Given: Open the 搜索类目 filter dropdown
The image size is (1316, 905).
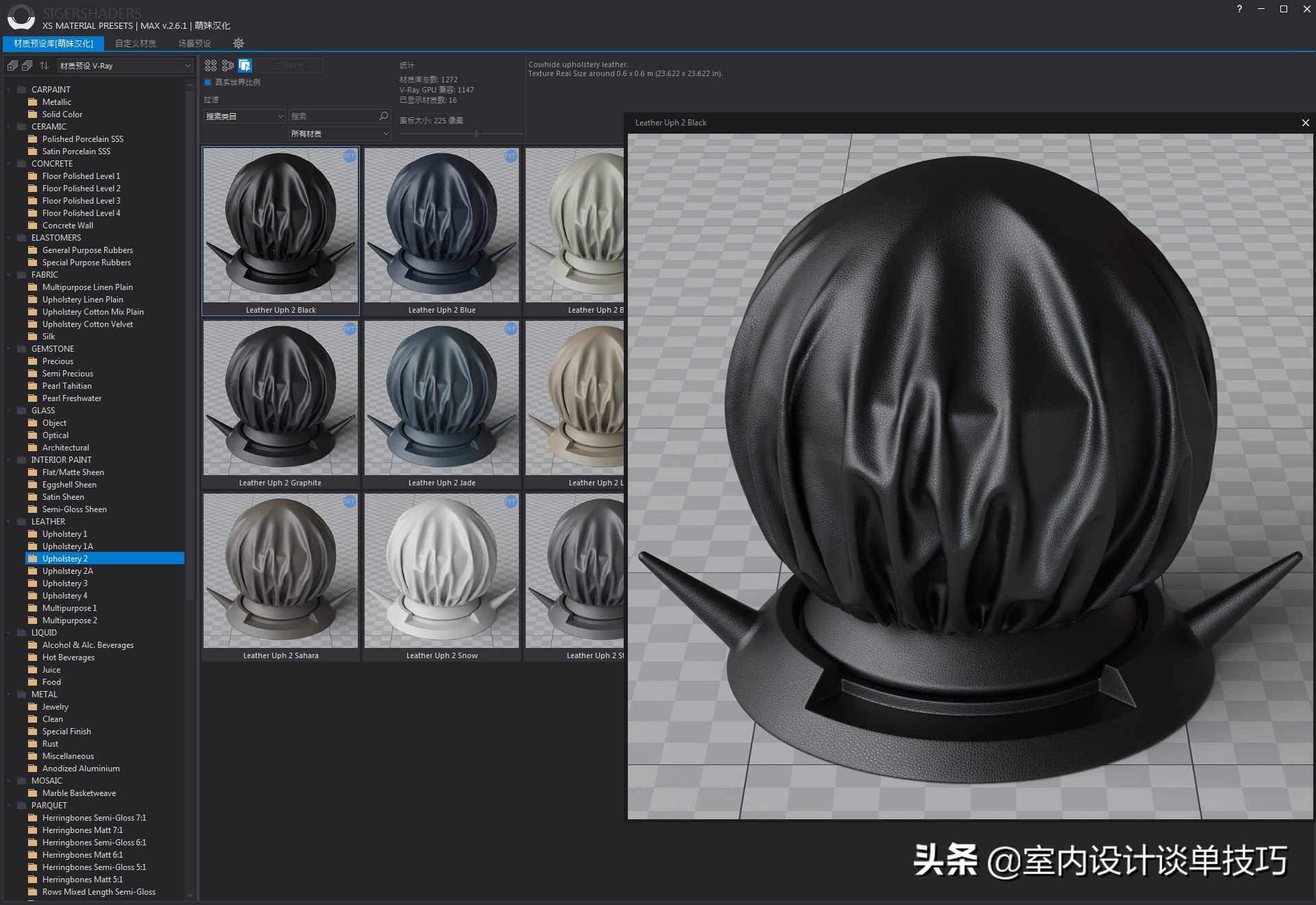Looking at the screenshot, I should coord(243,116).
